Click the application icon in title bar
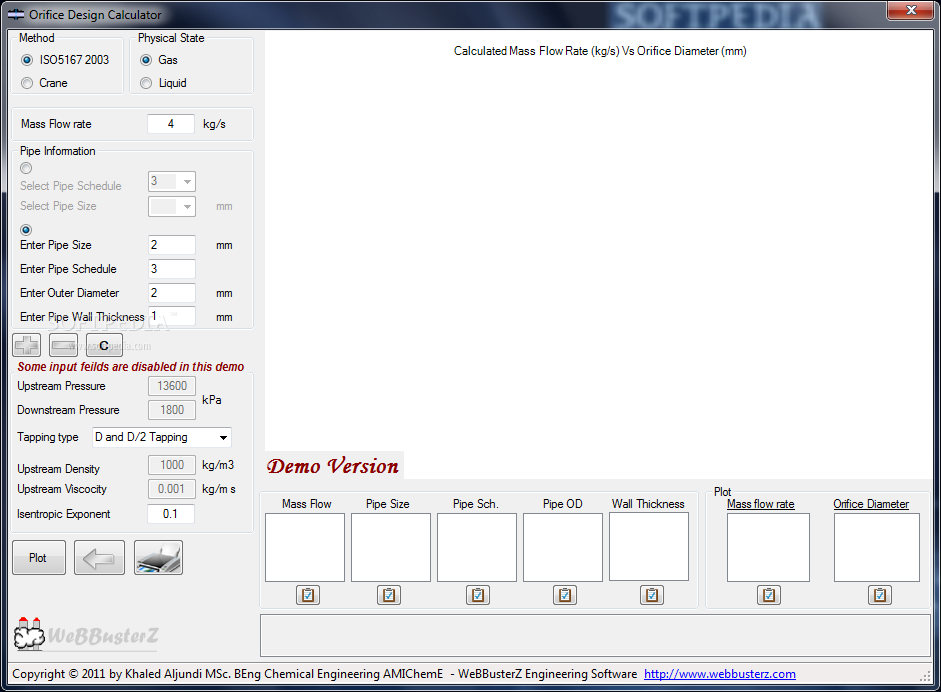Viewport: 941px width, 692px height. click(x=16, y=14)
